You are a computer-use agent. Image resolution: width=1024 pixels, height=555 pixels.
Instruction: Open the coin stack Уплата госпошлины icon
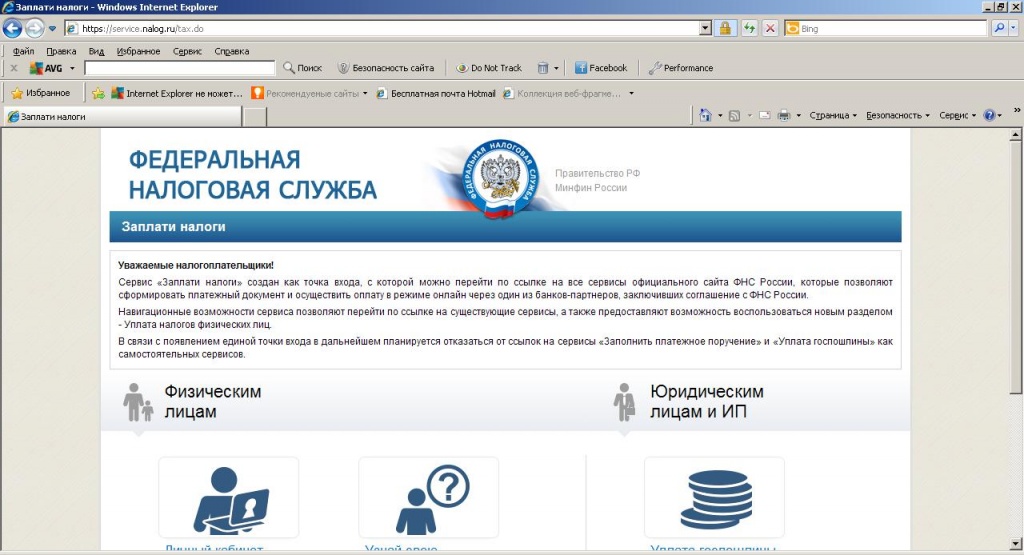pyautogui.click(x=714, y=498)
